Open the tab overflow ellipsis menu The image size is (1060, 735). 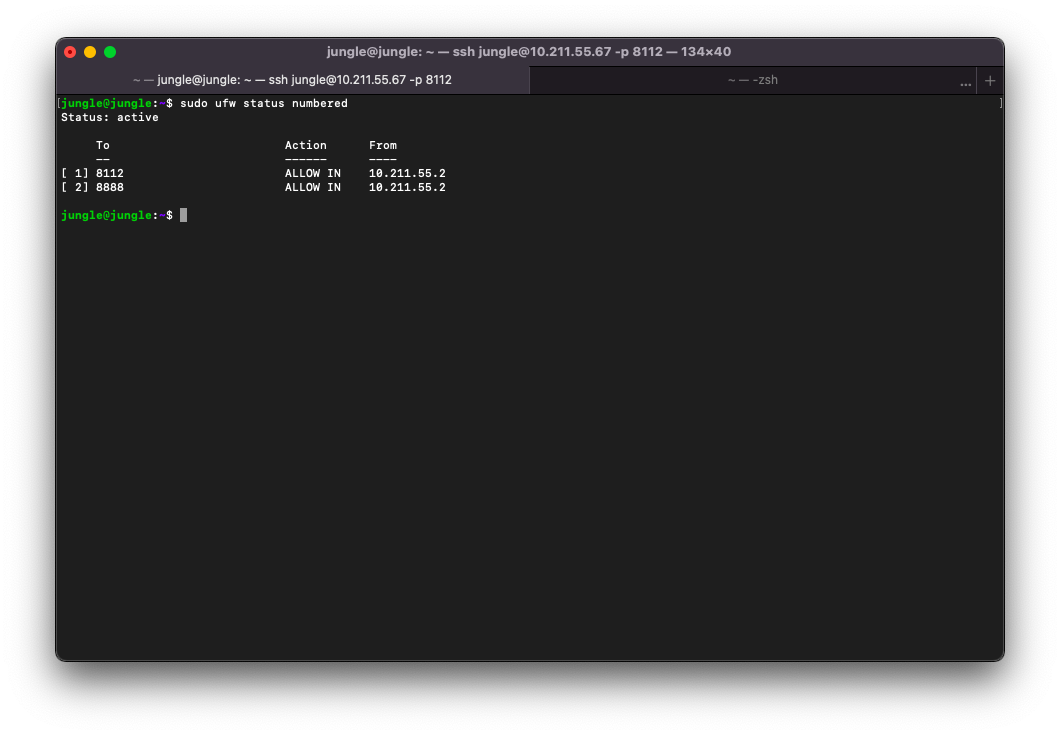[x=965, y=83]
